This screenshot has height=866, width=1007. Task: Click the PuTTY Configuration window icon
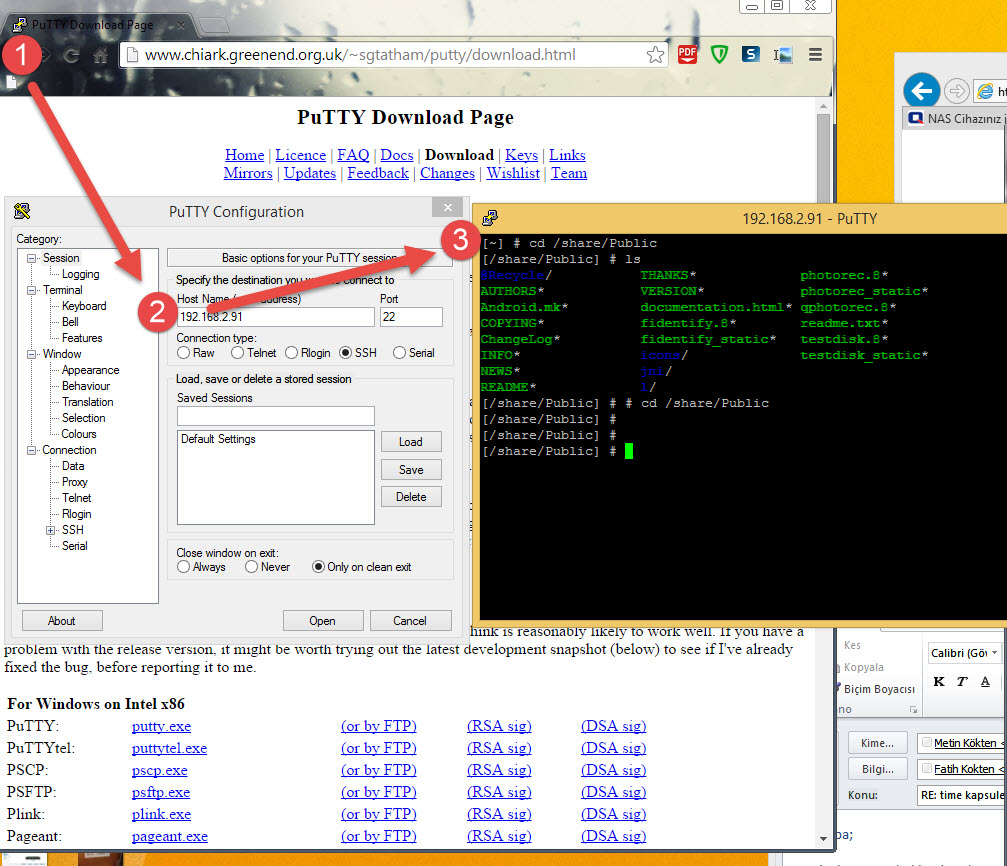22,211
